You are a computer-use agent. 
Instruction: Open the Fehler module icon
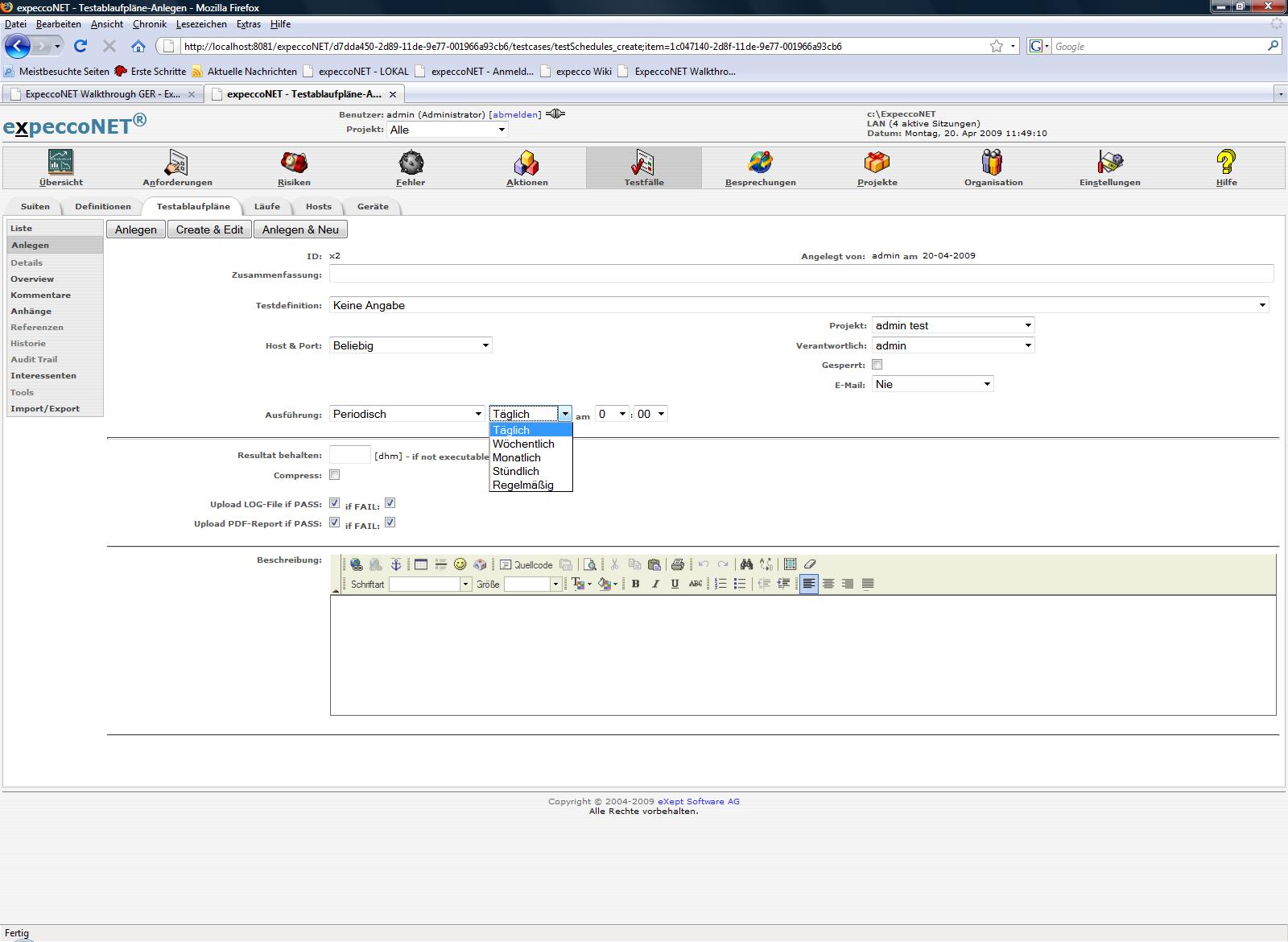tap(411, 163)
